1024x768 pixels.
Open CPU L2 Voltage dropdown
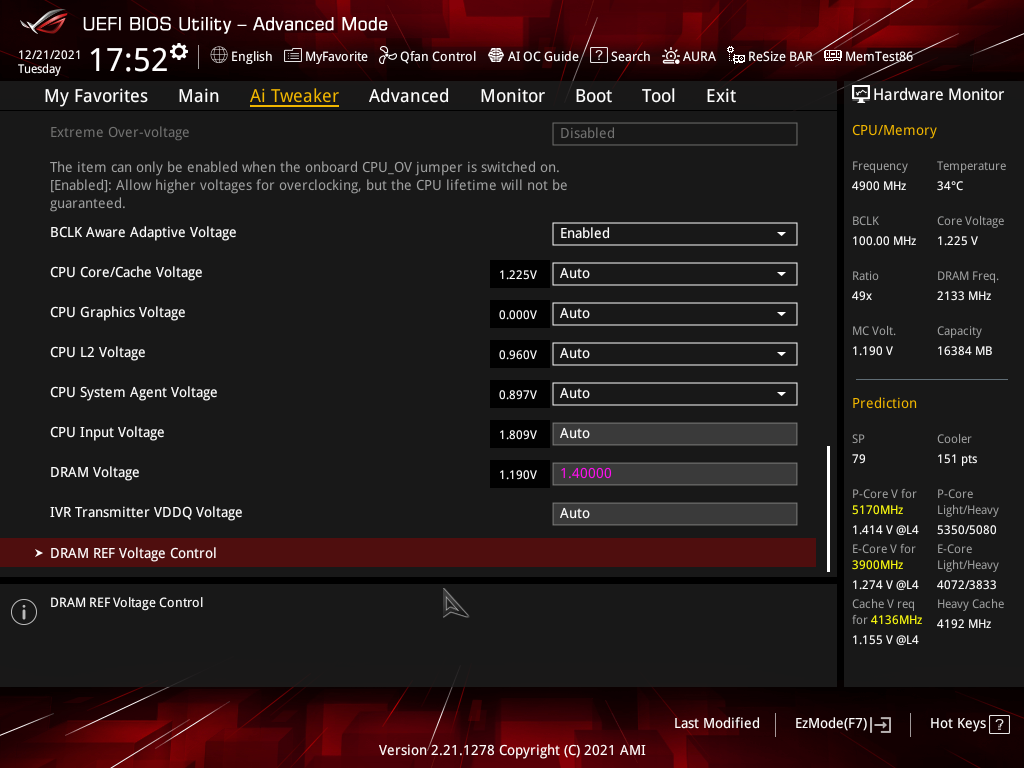tap(675, 353)
